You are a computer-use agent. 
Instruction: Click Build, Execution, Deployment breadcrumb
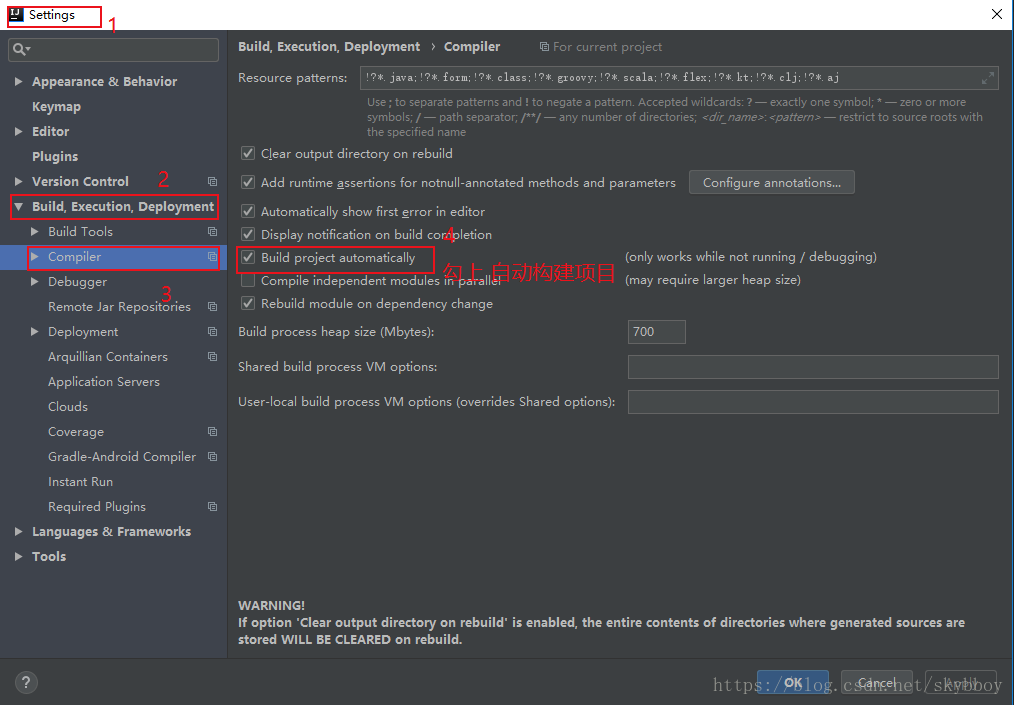point(329,47)
